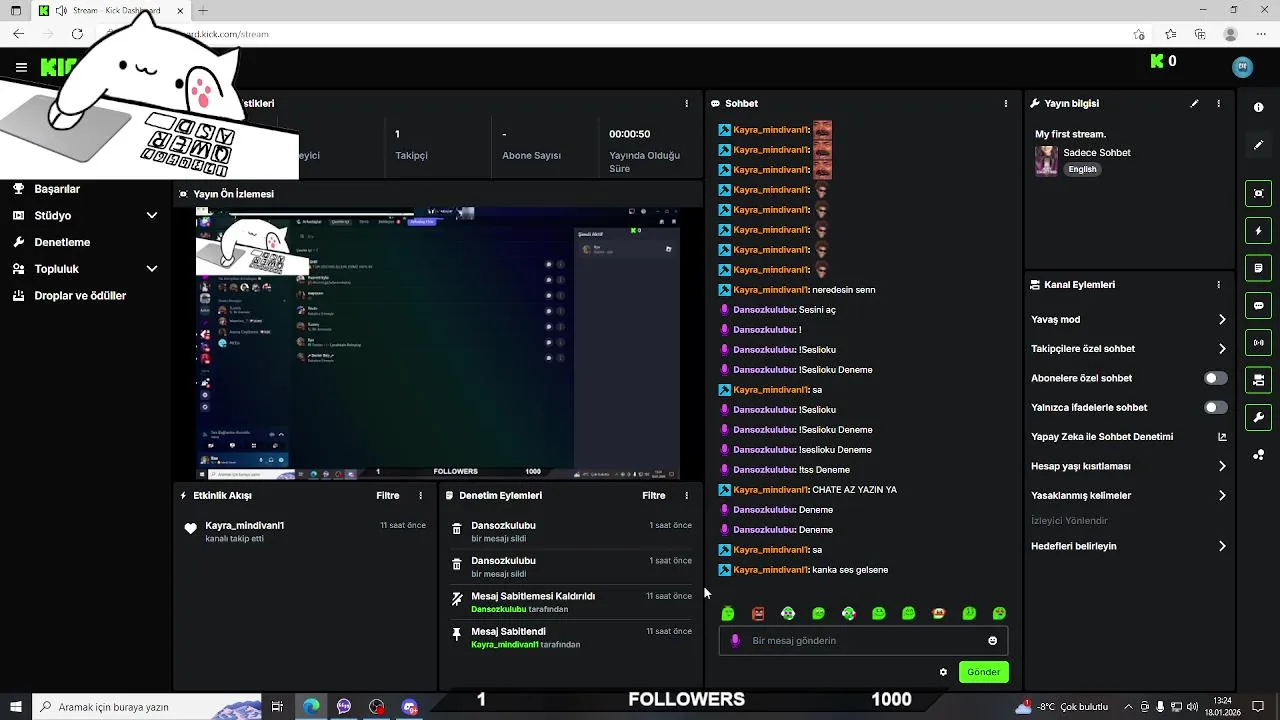Click the chat message 'neredesin senn'

(843, 290)
